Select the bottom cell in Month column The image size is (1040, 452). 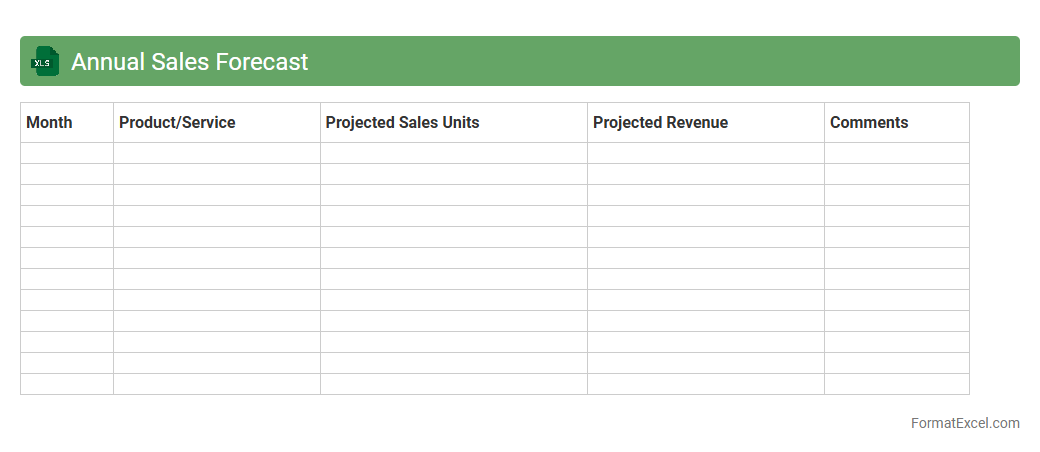[x=67, y=384]
